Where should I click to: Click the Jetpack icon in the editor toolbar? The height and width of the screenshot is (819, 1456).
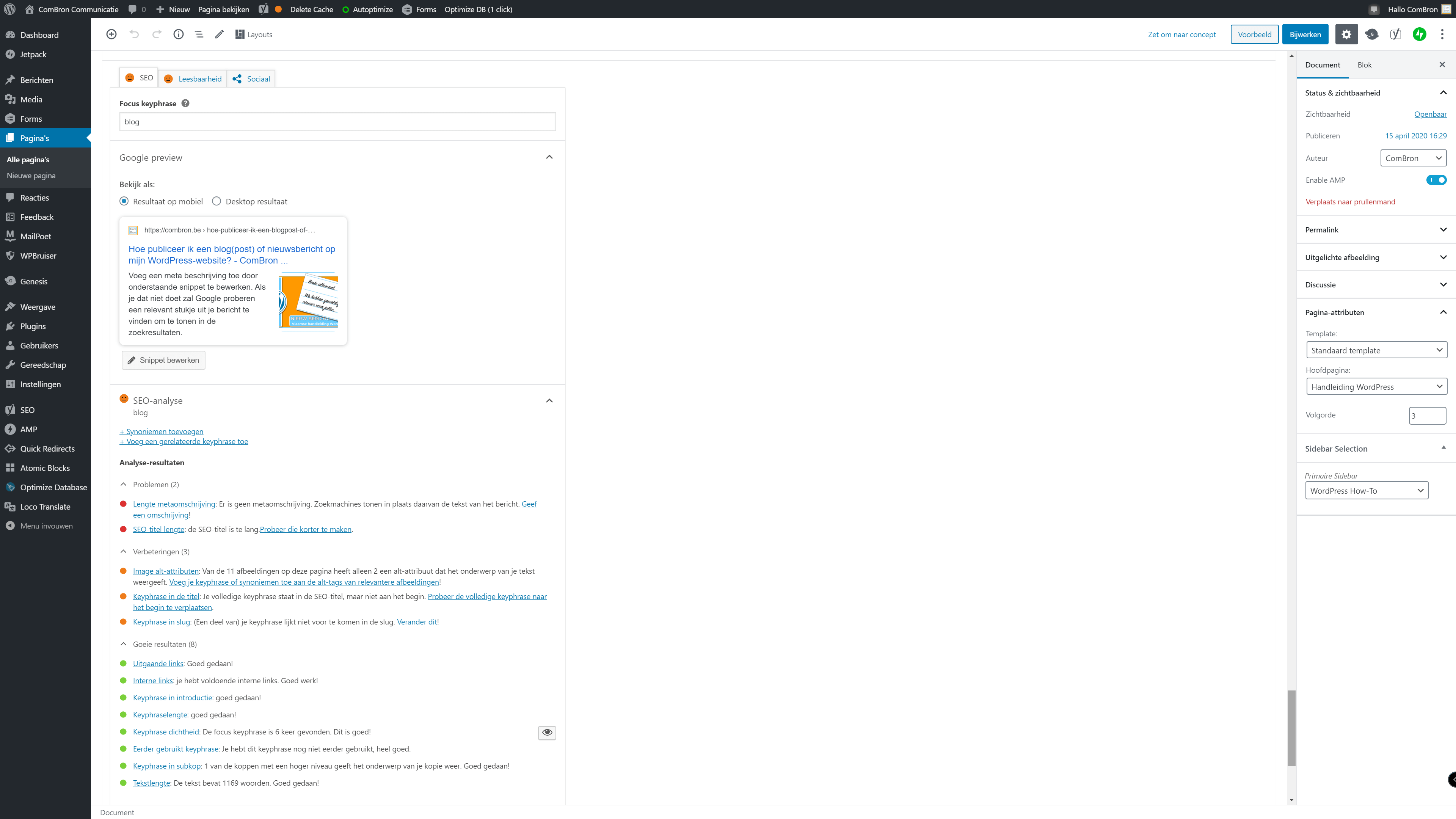(1419, 35)
